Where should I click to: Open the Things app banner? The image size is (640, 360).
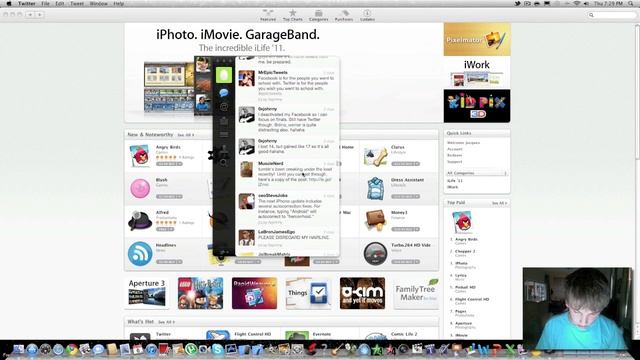tap(308, 293)
